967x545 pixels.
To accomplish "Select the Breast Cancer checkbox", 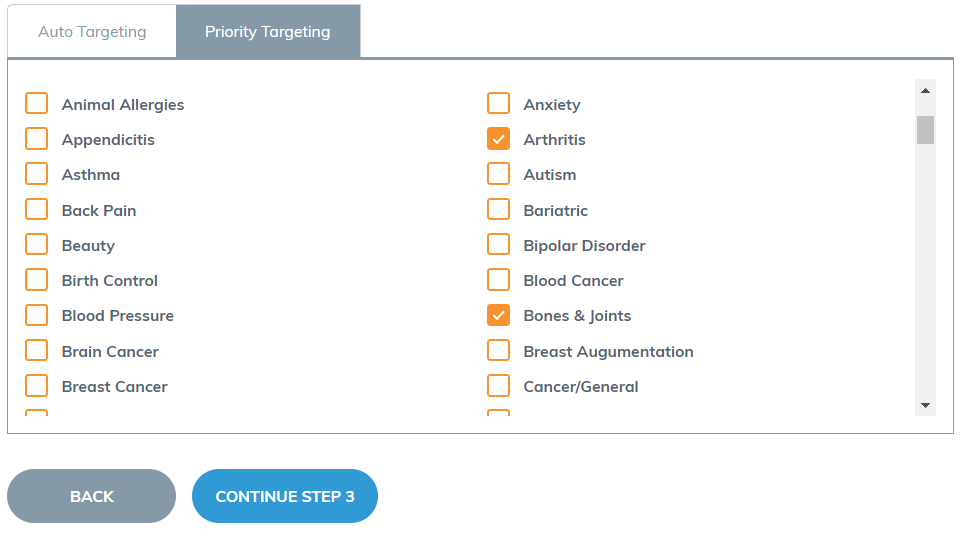I will [x=36, y=386].
